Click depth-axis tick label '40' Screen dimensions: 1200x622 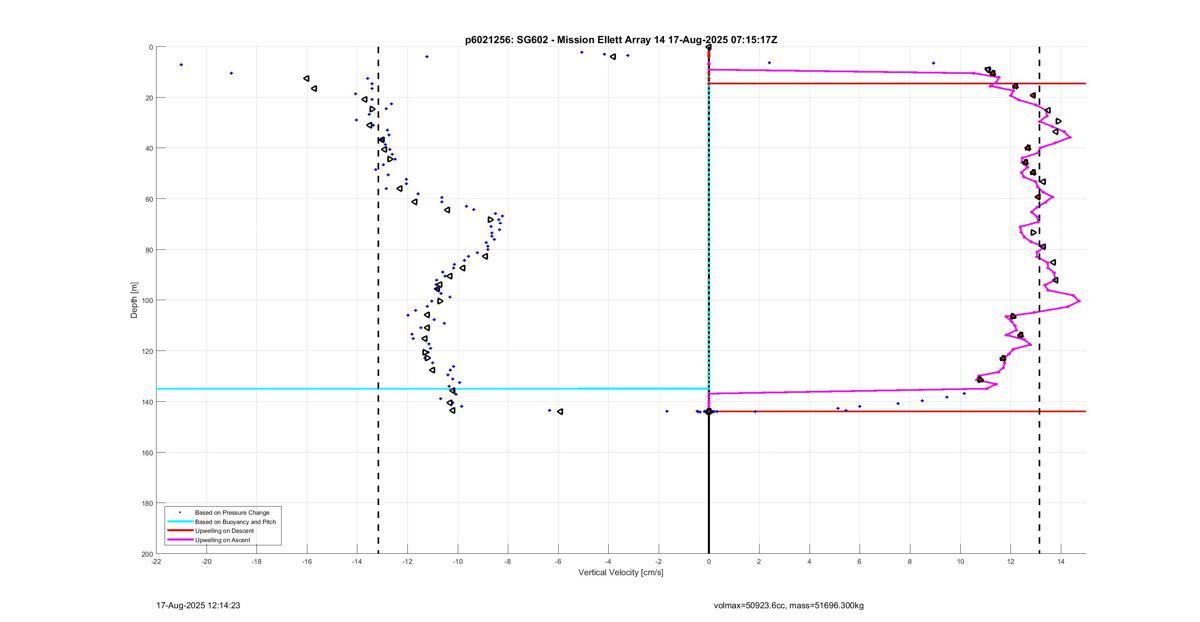click(x=148, y=148)
